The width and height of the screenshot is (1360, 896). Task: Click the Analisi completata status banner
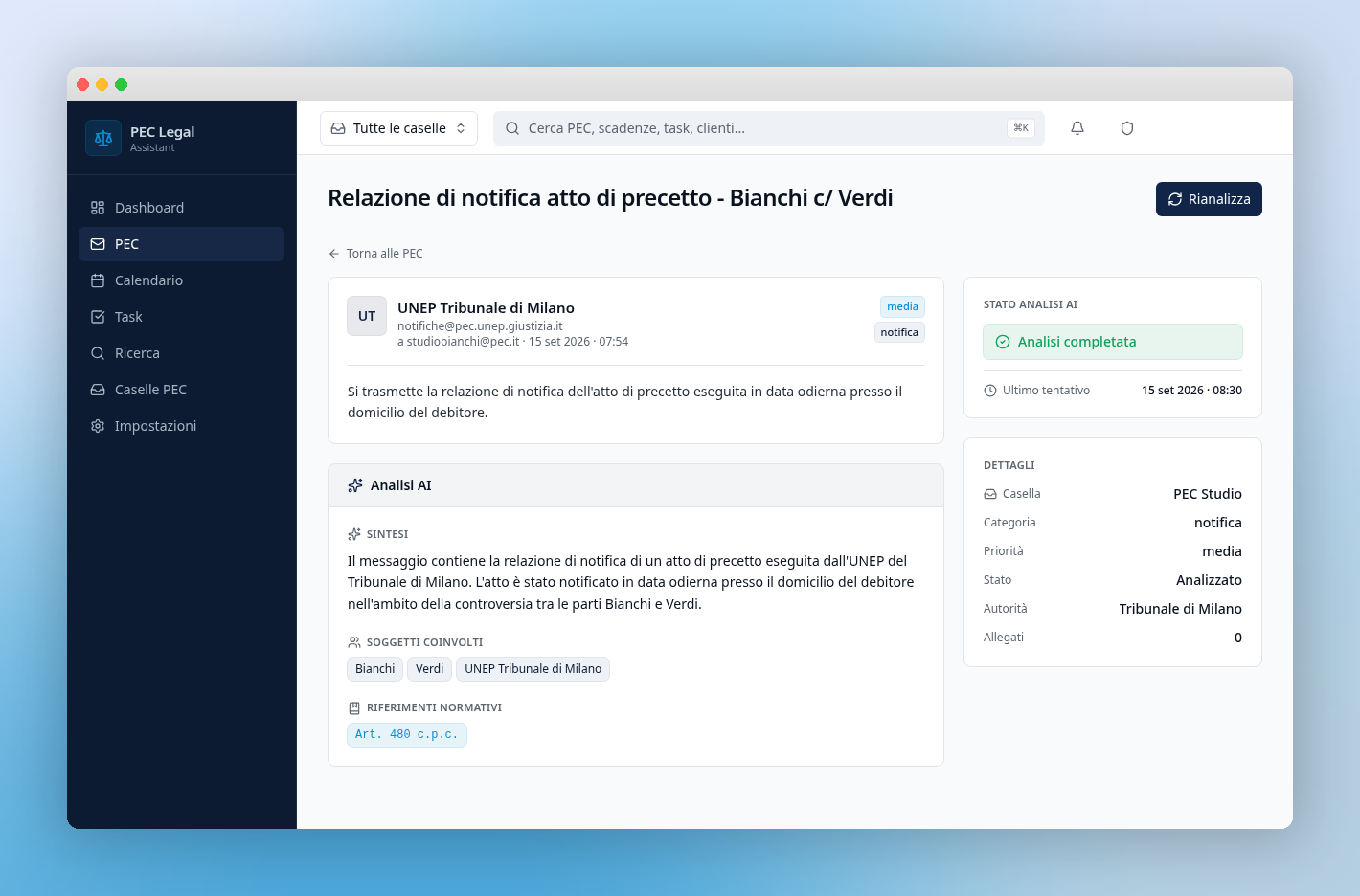1113,342
